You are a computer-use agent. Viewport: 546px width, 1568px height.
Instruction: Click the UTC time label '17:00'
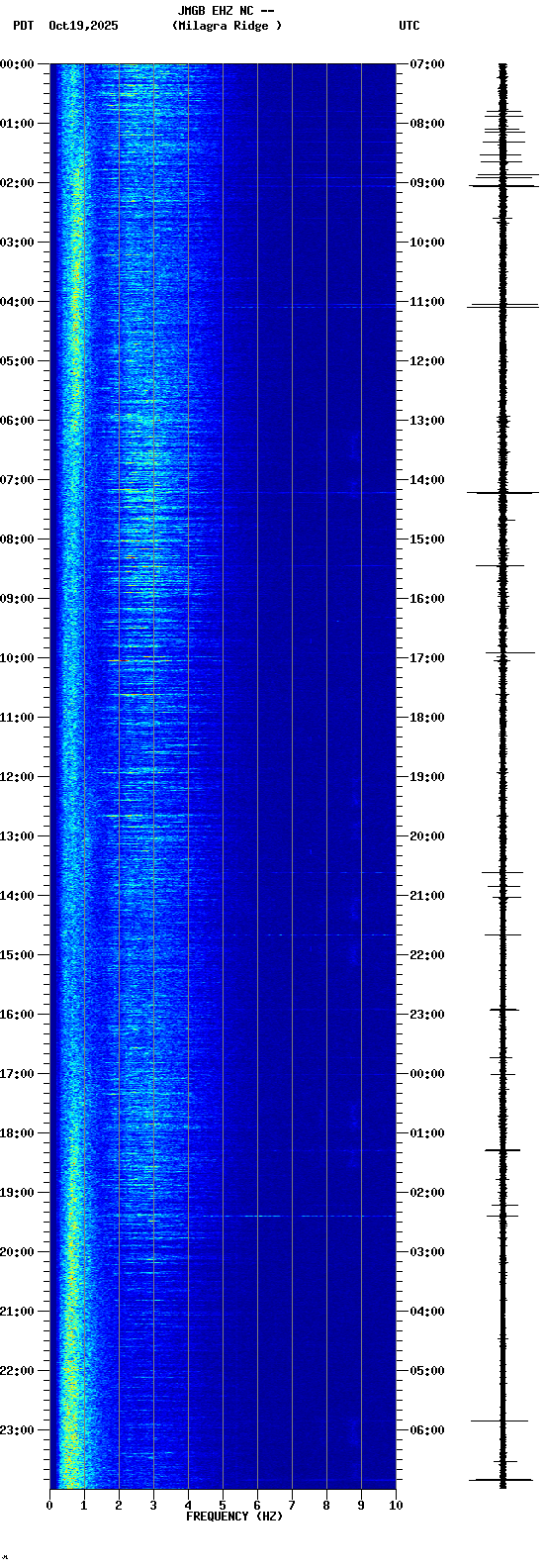[x=427, y=658]
